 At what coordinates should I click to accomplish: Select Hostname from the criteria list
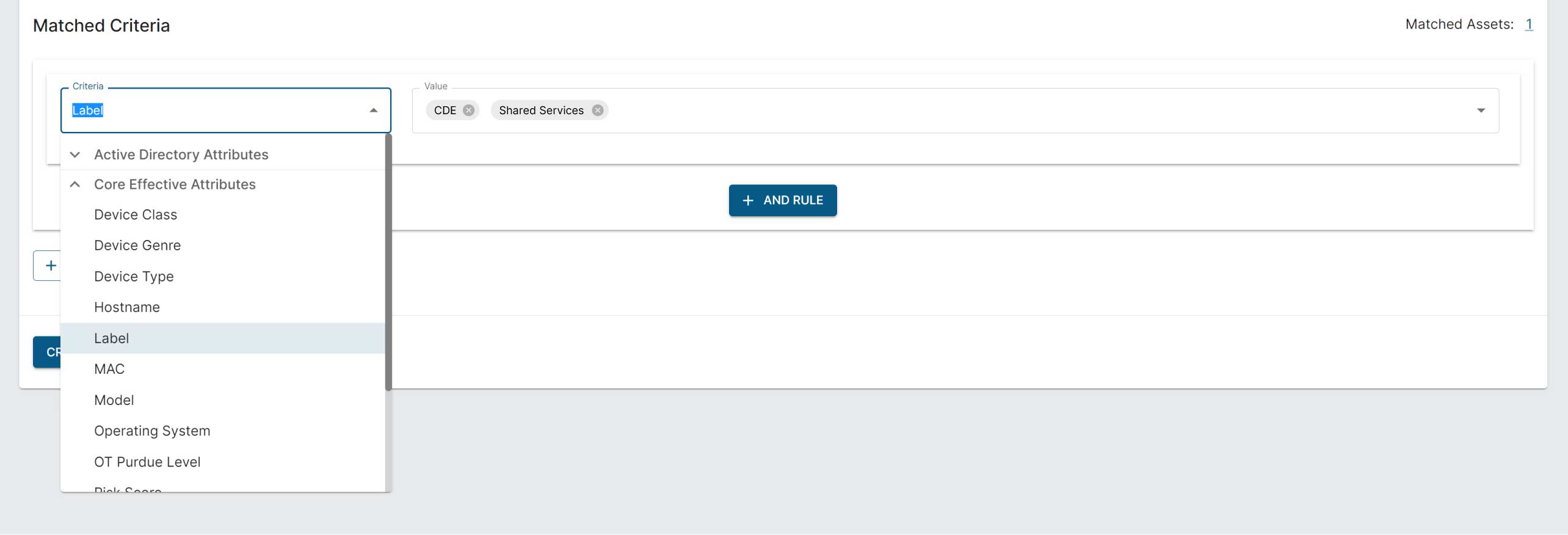(x=127, y=307)
